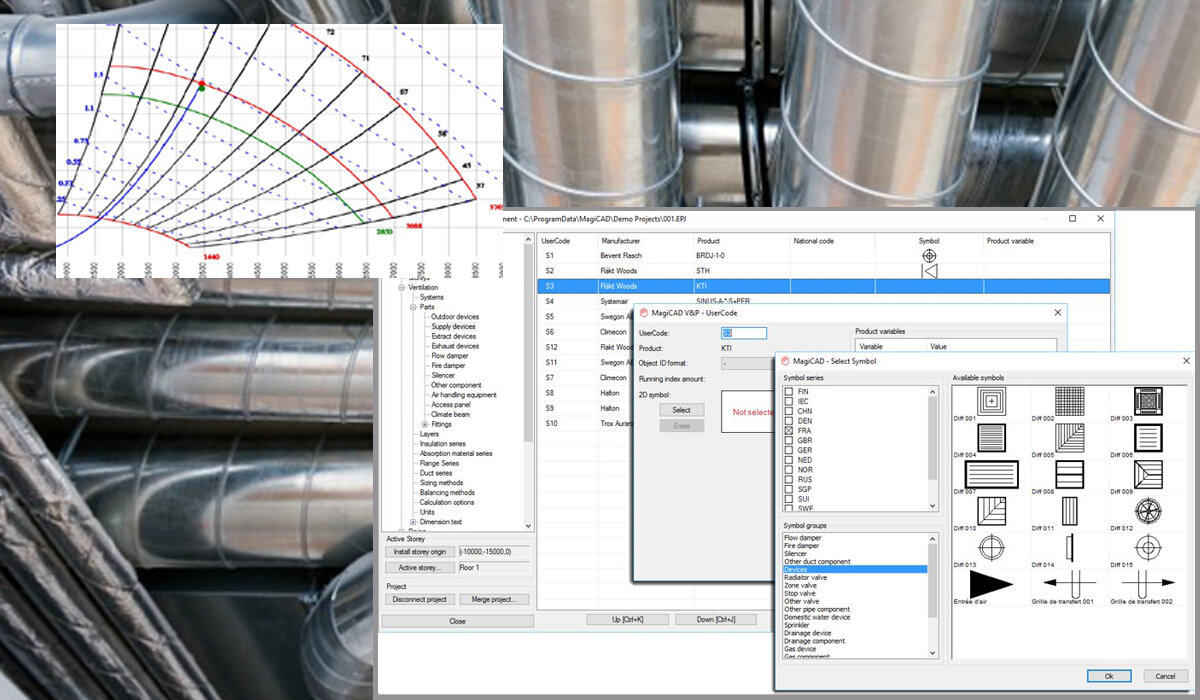Click the UserCode input field

743,333
